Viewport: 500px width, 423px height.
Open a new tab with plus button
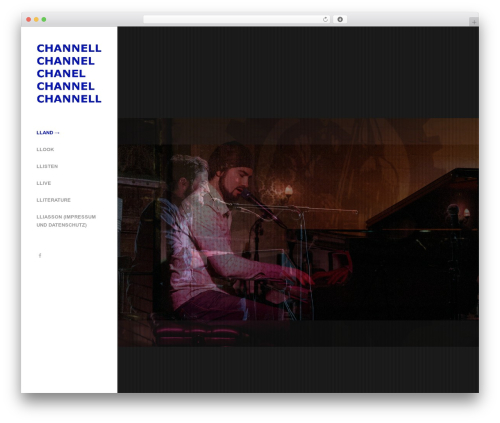474,22
